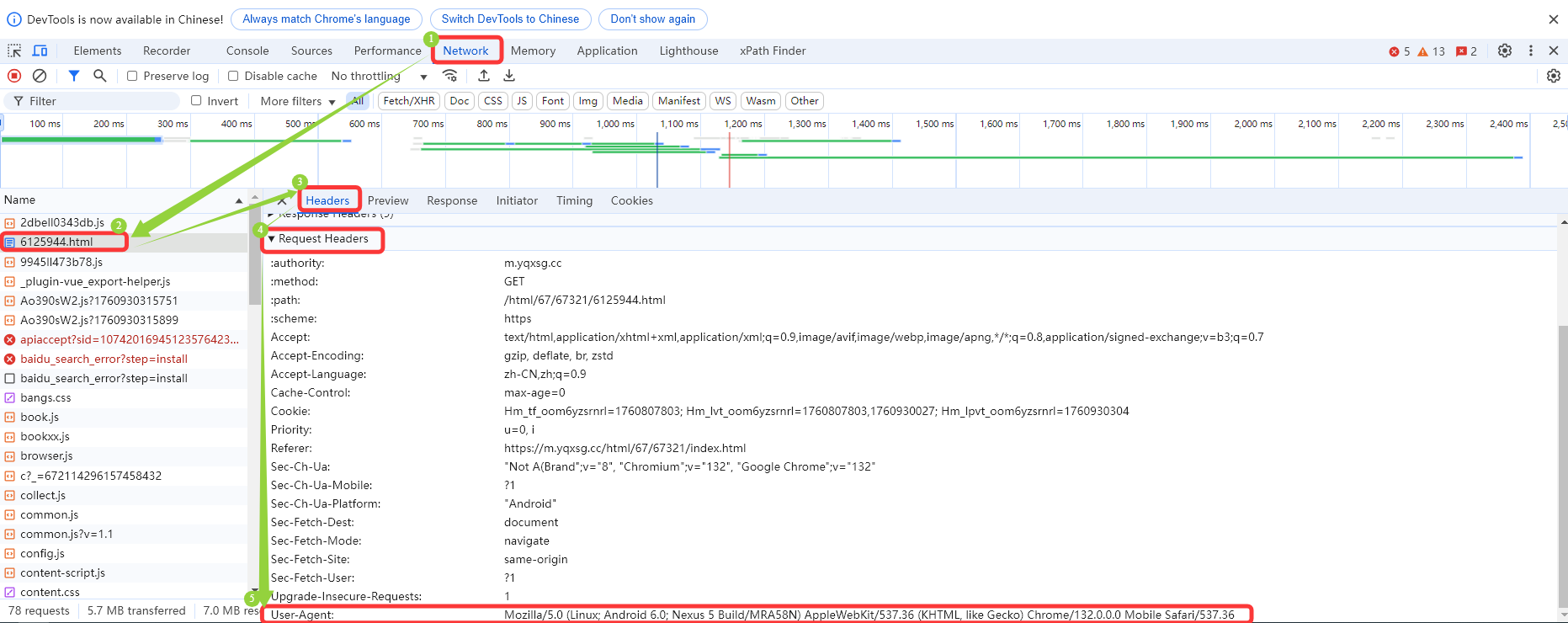Click the red errors count indicator

point(1400,51)
